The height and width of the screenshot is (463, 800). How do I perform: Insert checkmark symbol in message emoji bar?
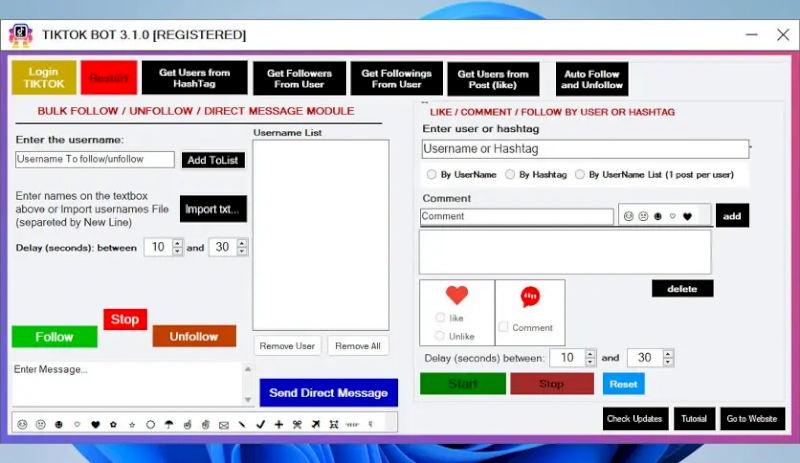261,424
